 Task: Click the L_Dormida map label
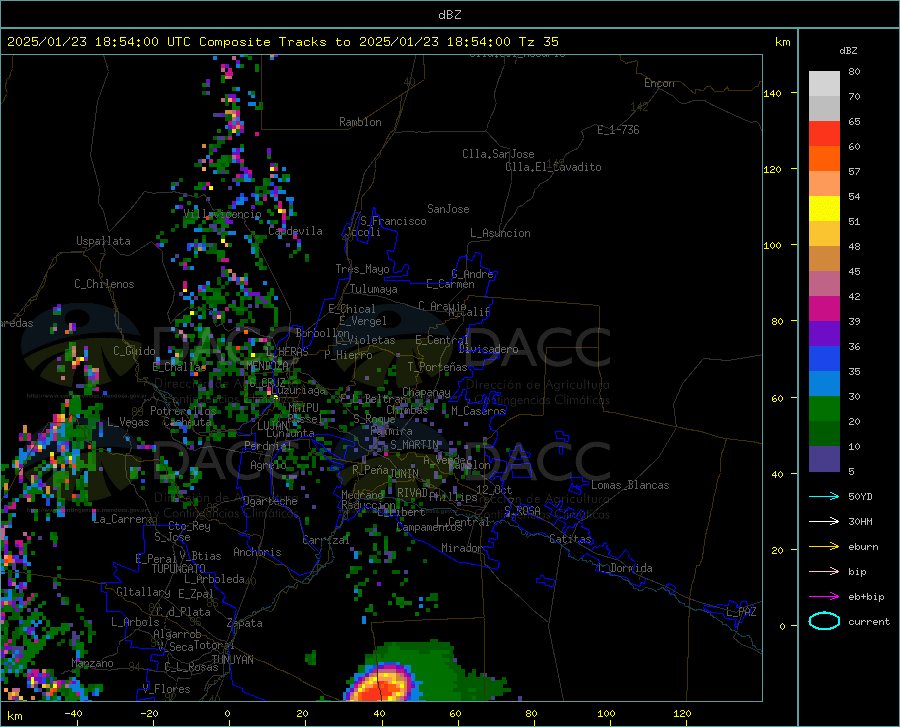[x=625, y=568]
